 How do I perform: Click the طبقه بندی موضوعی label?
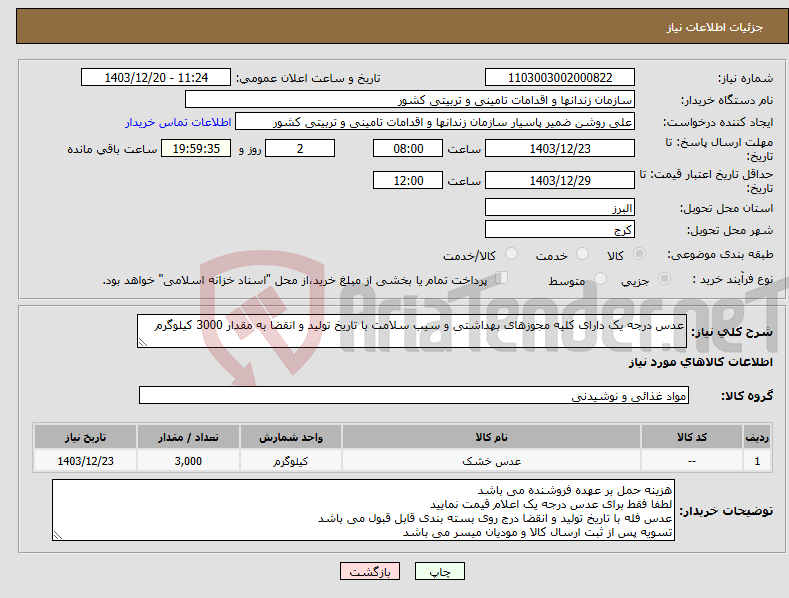[x=720, y=255]
